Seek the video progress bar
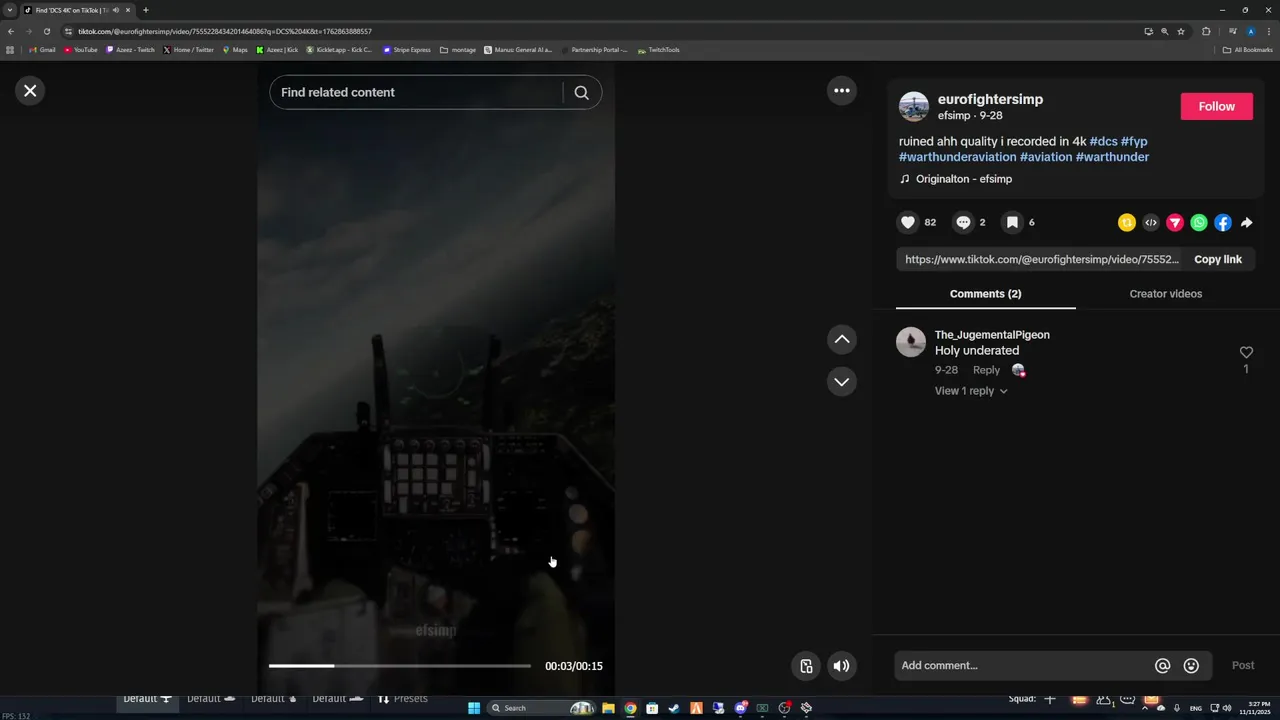 [x=400, y=666]
